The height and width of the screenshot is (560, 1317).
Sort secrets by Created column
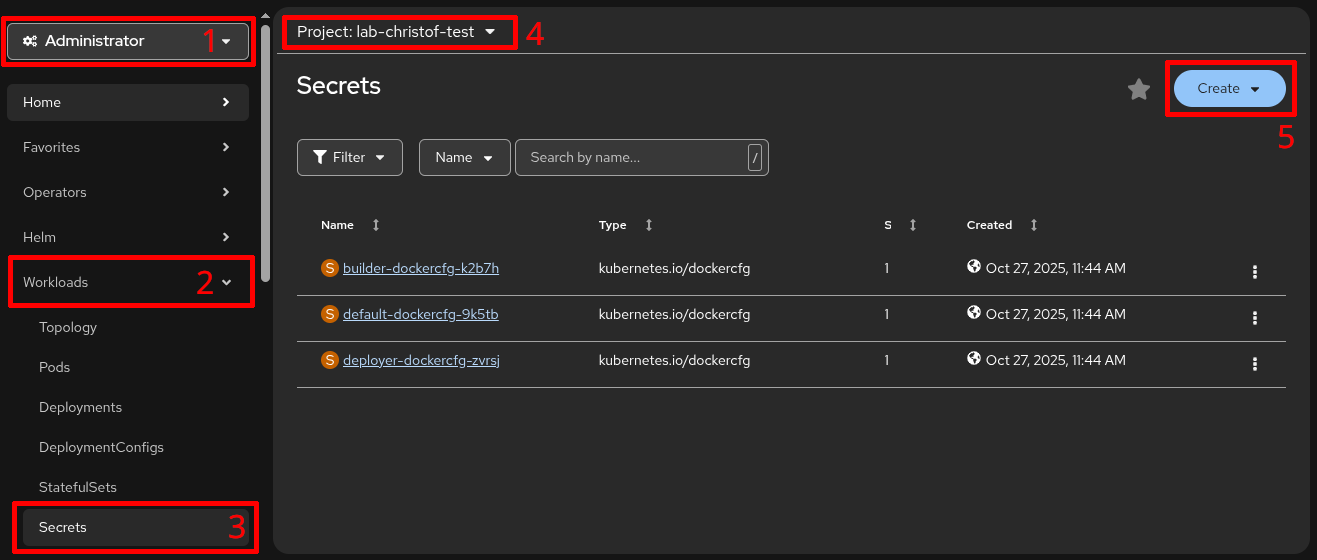(x=1033, y=226)
